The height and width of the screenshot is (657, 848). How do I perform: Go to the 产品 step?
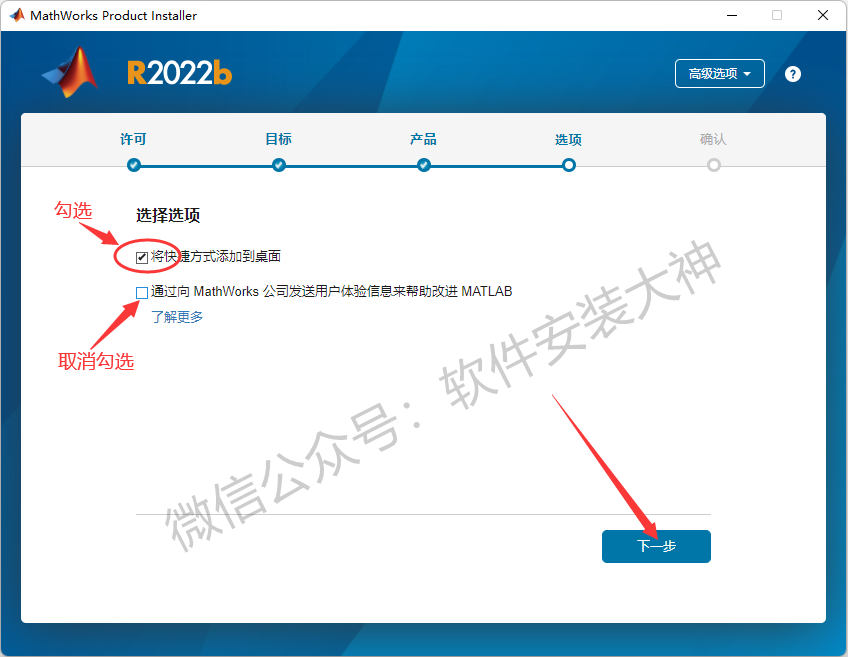pyautogui.click(x=423, y=140)
